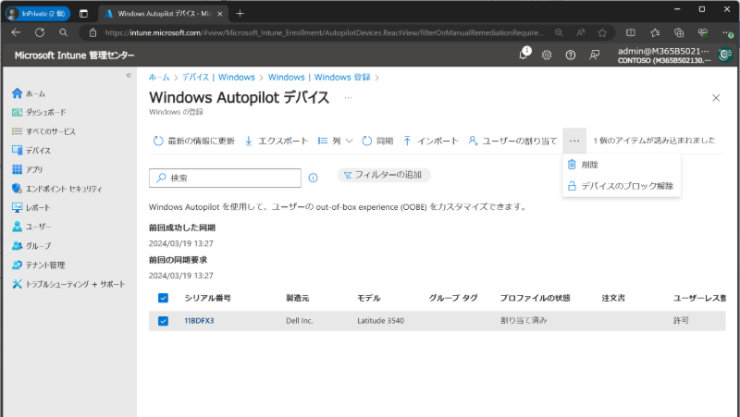Open a new browser tab
Image resolution: width=740 pixels, height=417 pixels.
coord(240,14)
